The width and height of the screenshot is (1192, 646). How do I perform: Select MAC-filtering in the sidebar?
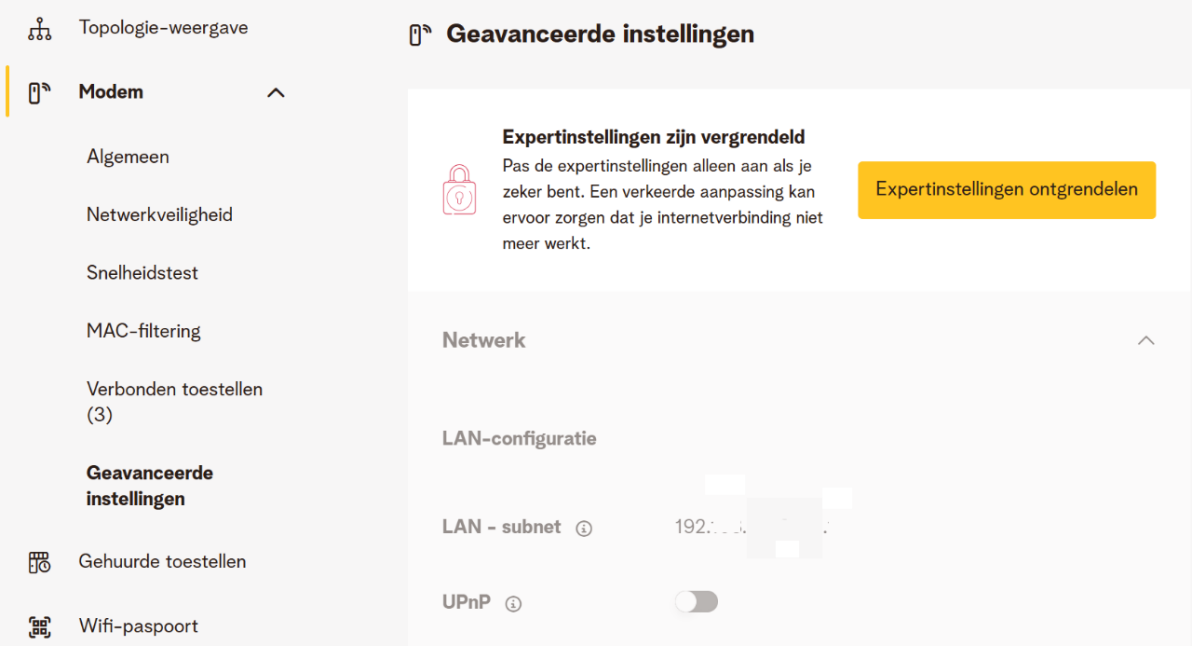pyautogui.click(x=143, y=331)
